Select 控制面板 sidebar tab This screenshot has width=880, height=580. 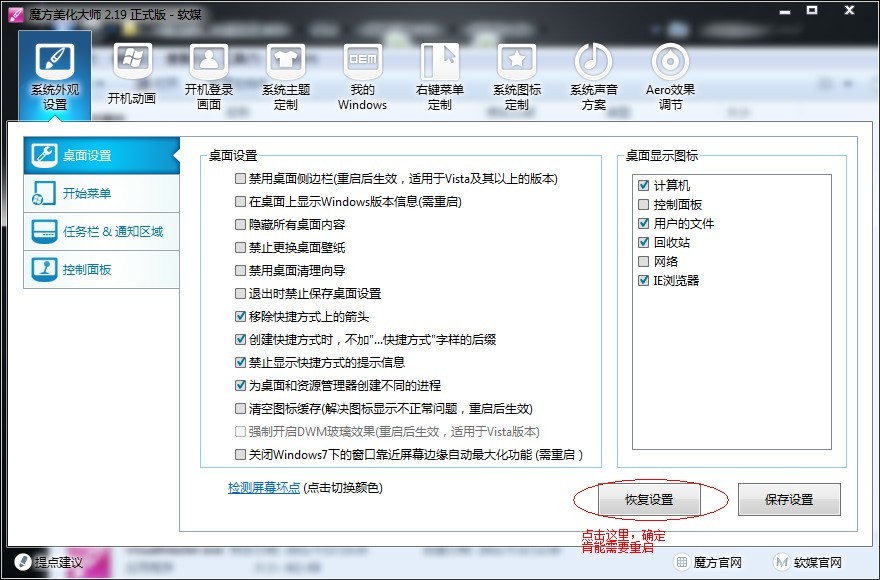102,270
